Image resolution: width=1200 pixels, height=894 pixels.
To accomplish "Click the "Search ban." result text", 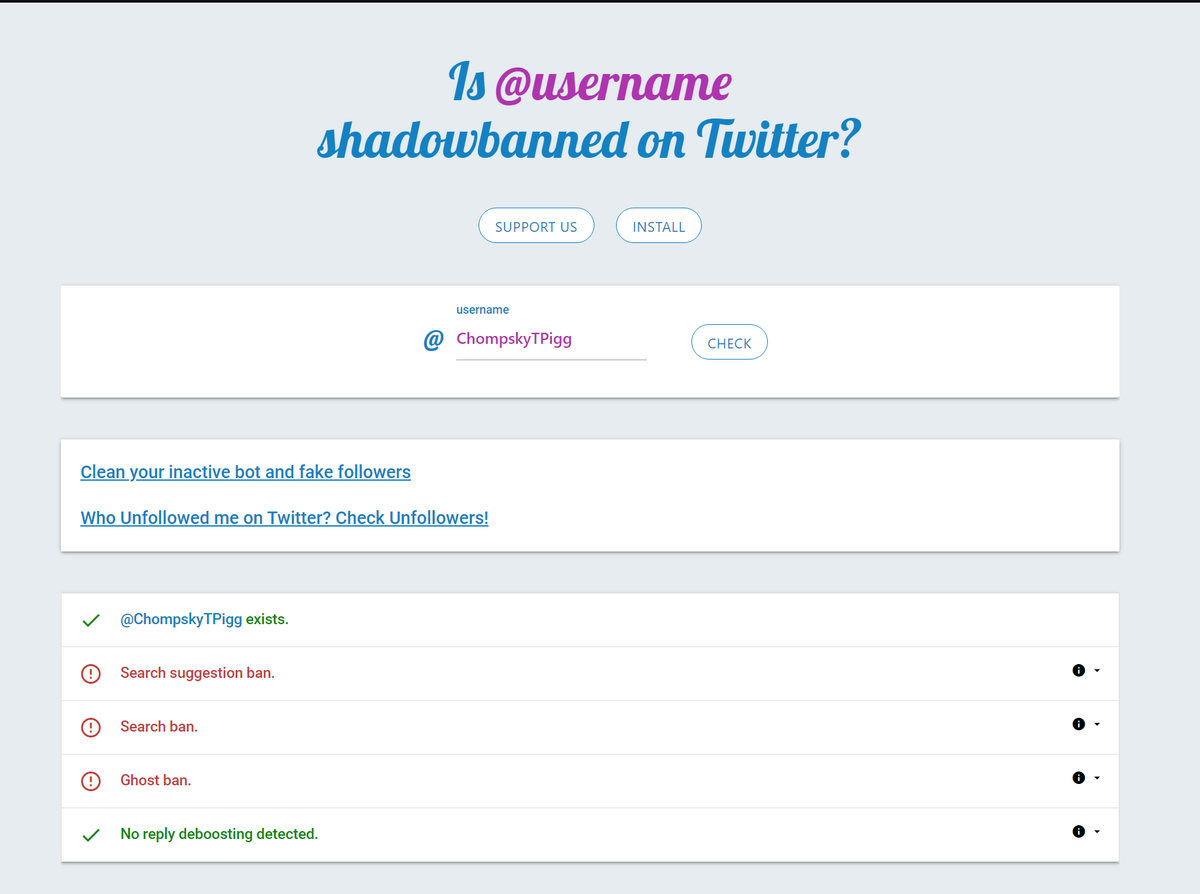I will (x=159, y=727).
